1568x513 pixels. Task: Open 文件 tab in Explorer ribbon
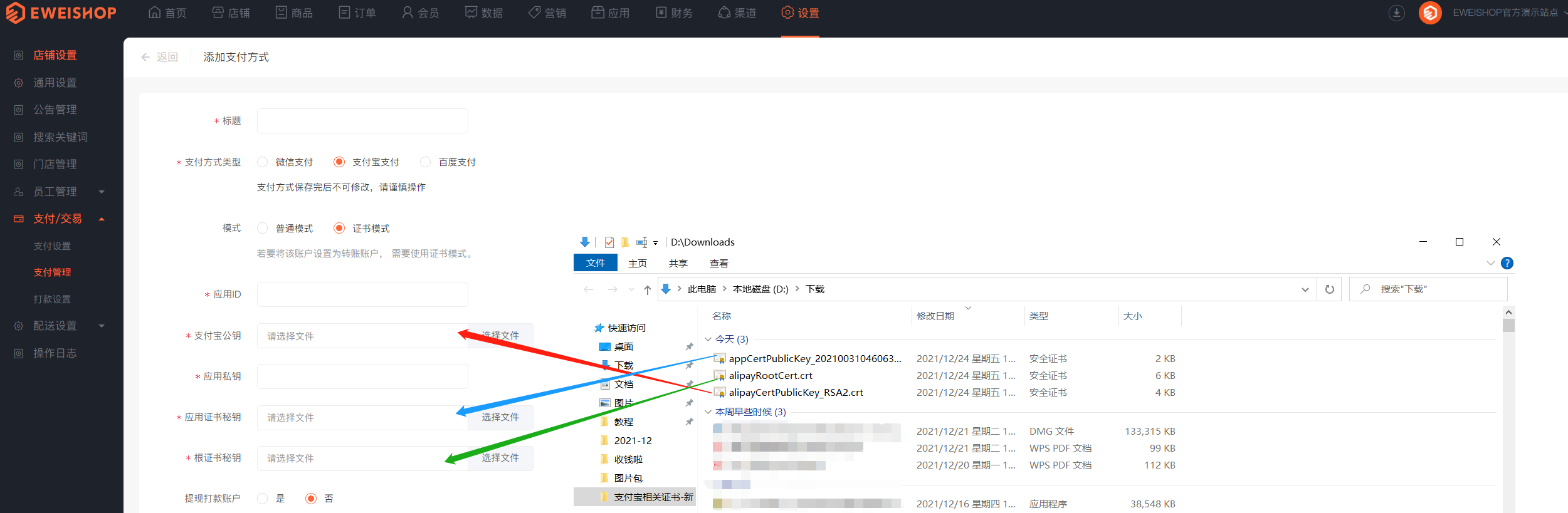tap(596, 263)
